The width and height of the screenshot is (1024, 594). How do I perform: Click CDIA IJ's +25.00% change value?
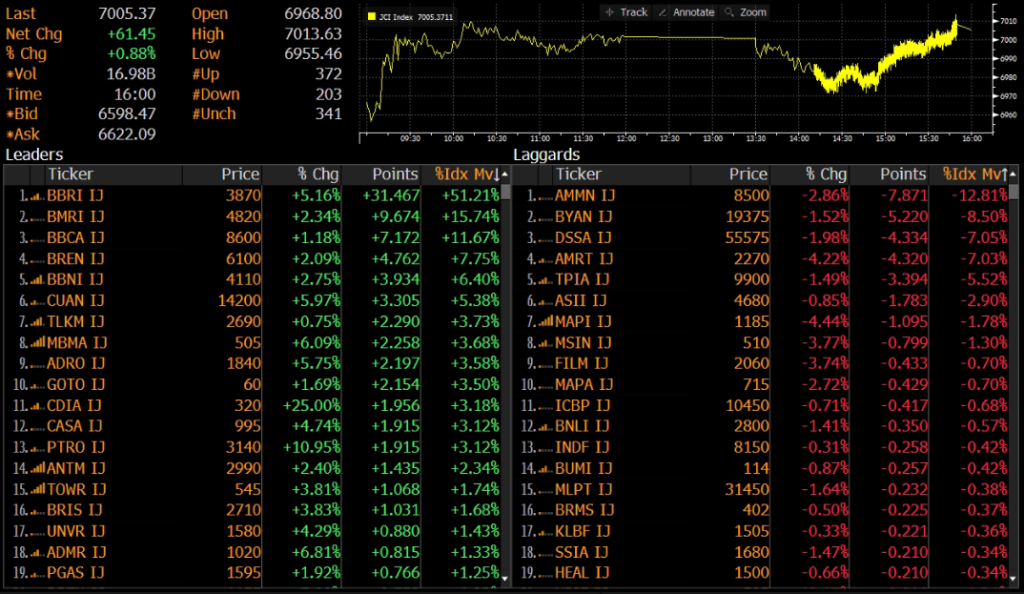tap(312, 406)
